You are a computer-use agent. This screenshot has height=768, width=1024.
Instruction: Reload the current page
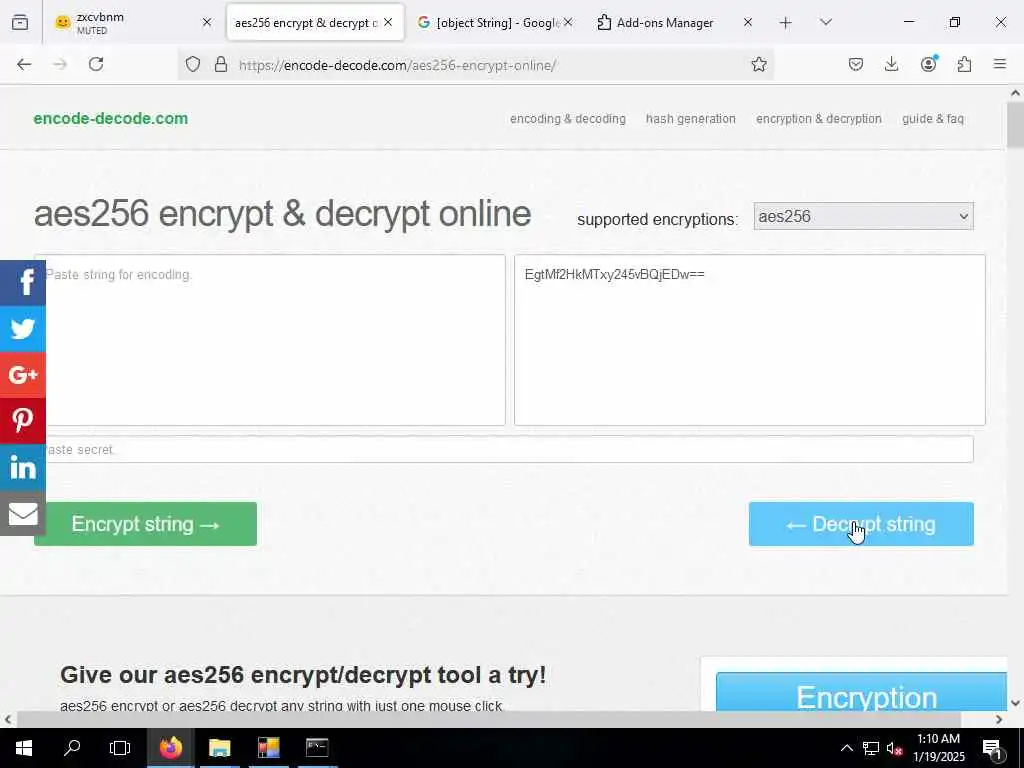click(x=96, y=64)
